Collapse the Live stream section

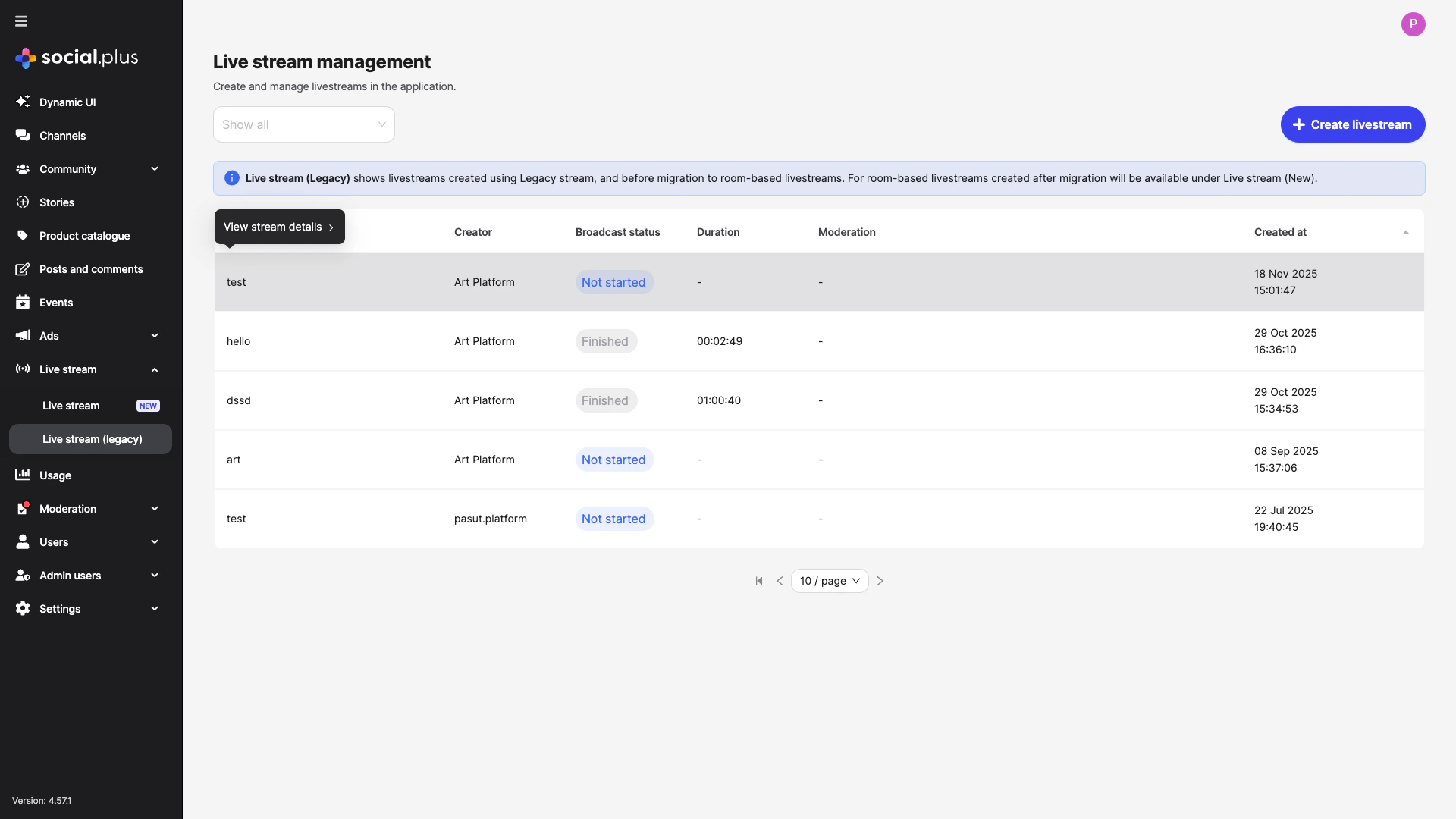click(155, 369)
